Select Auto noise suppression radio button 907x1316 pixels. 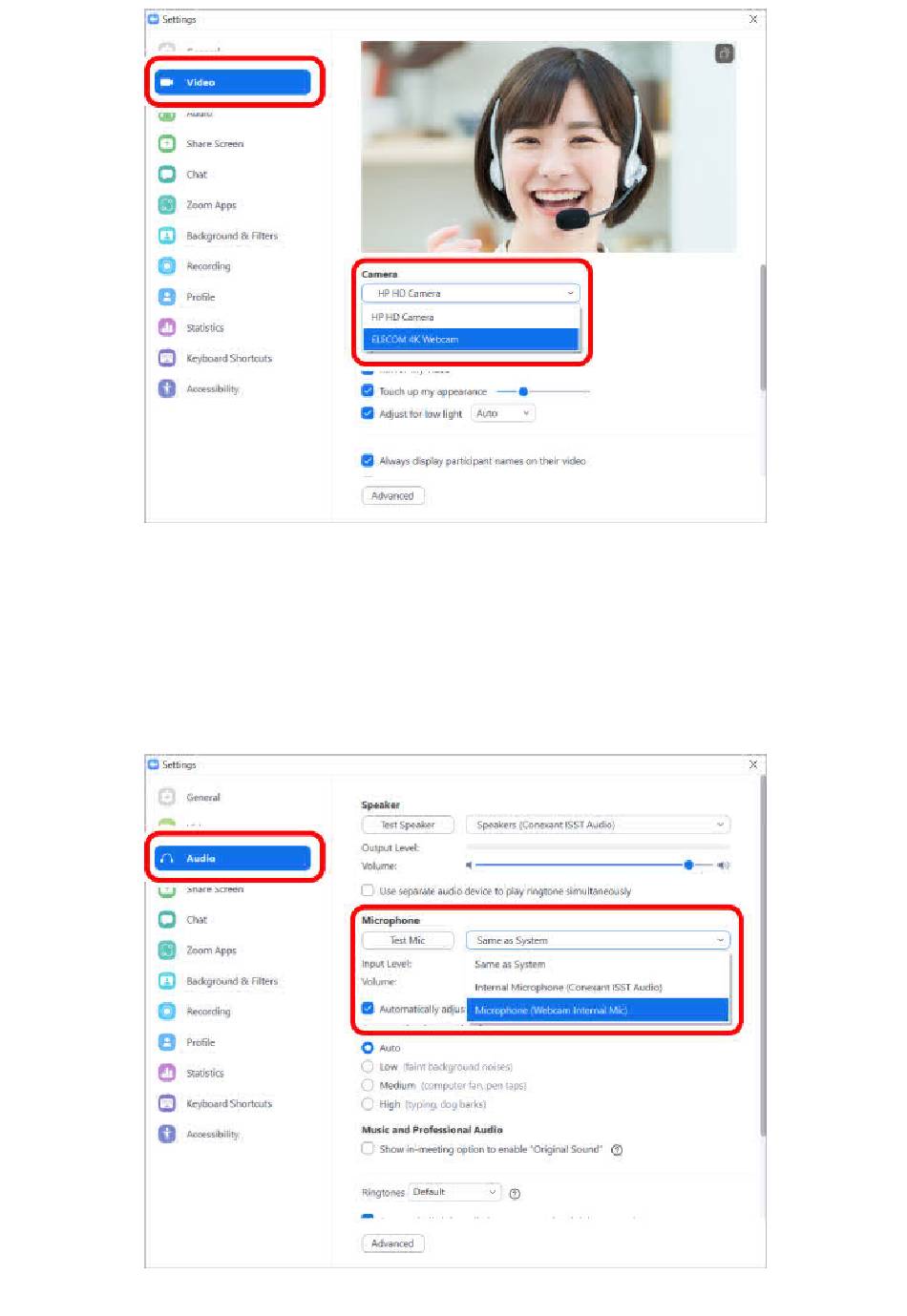[368, 1048]
